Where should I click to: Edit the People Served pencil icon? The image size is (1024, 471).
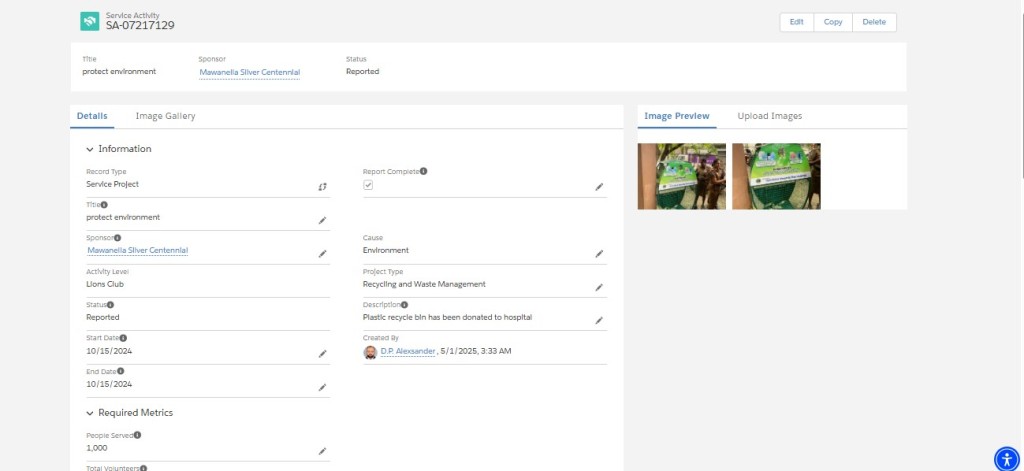322,451
